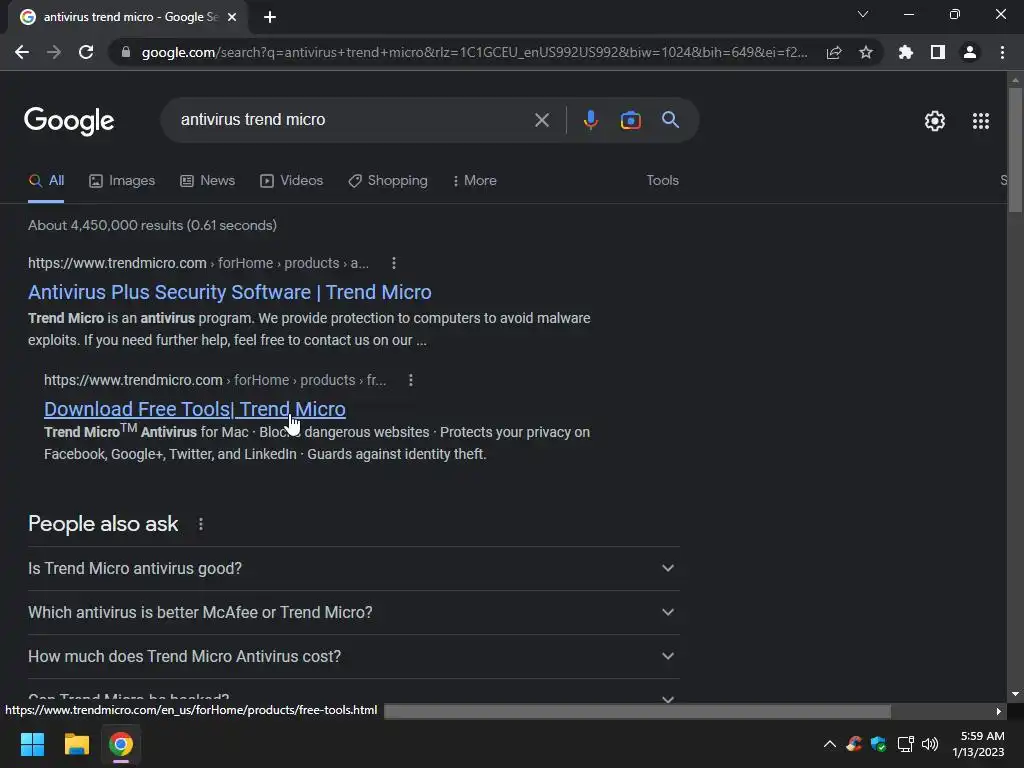The height and width of the screenshot is (768, 1024).
Task: Open options menu beside the first result URL
Action: pos(393,263)
